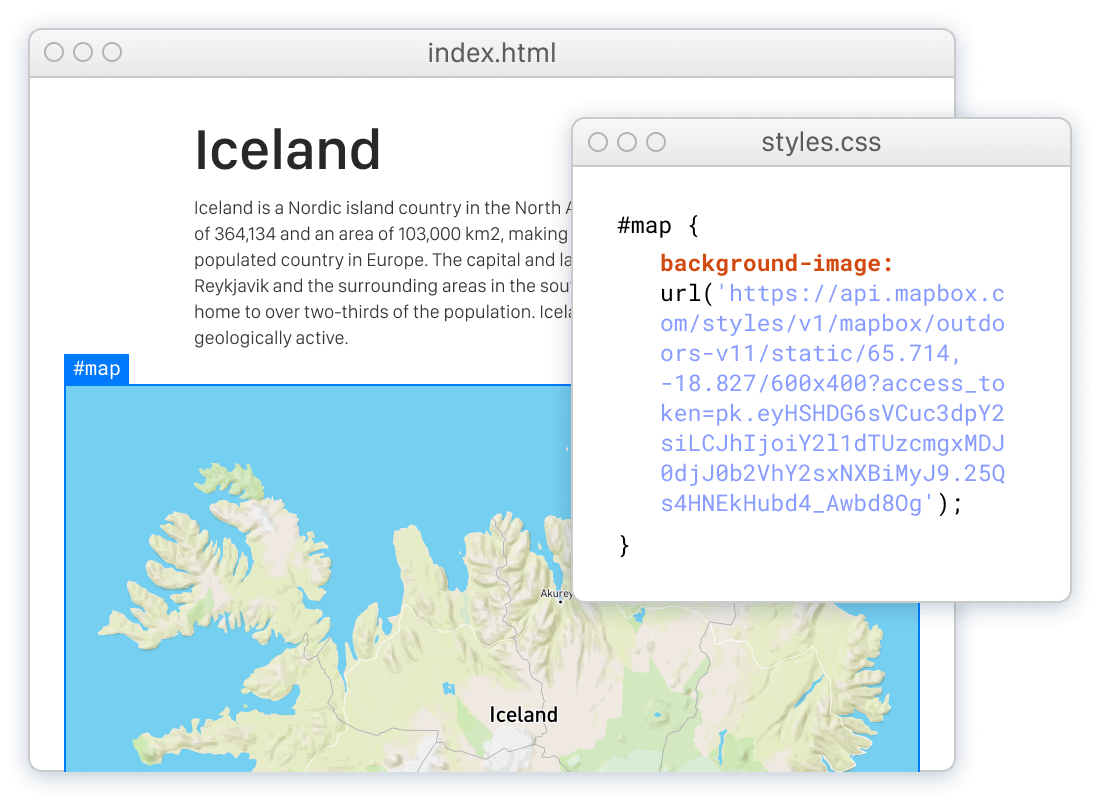This screenshot has width=1100, height=800.
Task: Click the yellow minimize icon on index.html window
Action: coord(83,52)
